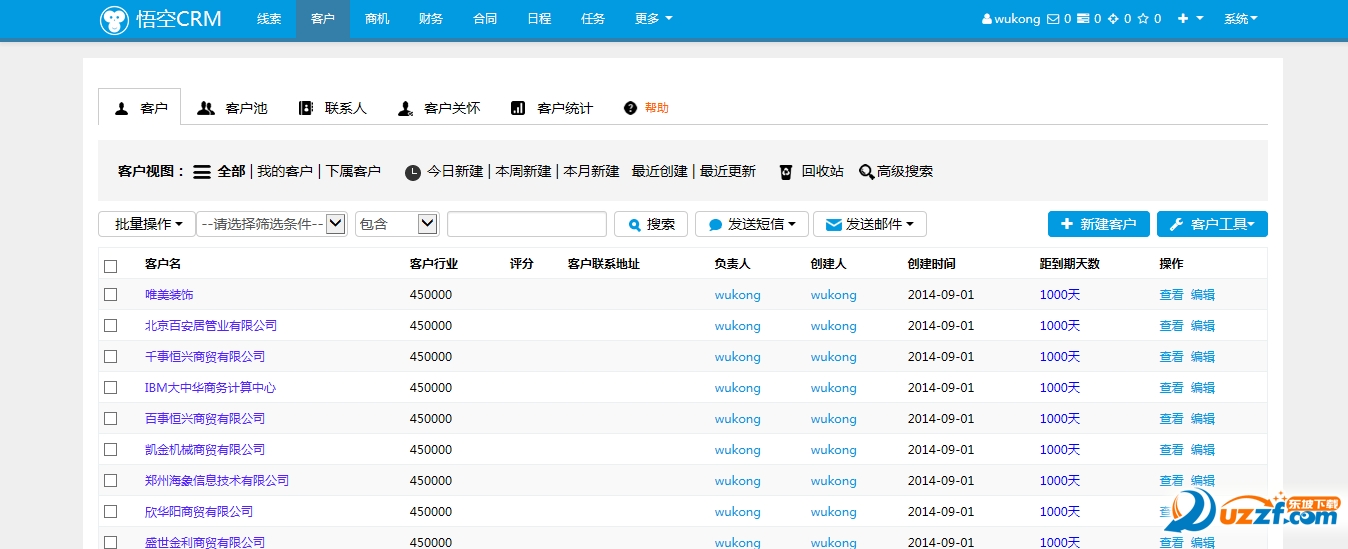Viewport: 1348px width, 549px height.
Task: Toggle the select-all checkbox in table header
Action: (x=111, y=265)
